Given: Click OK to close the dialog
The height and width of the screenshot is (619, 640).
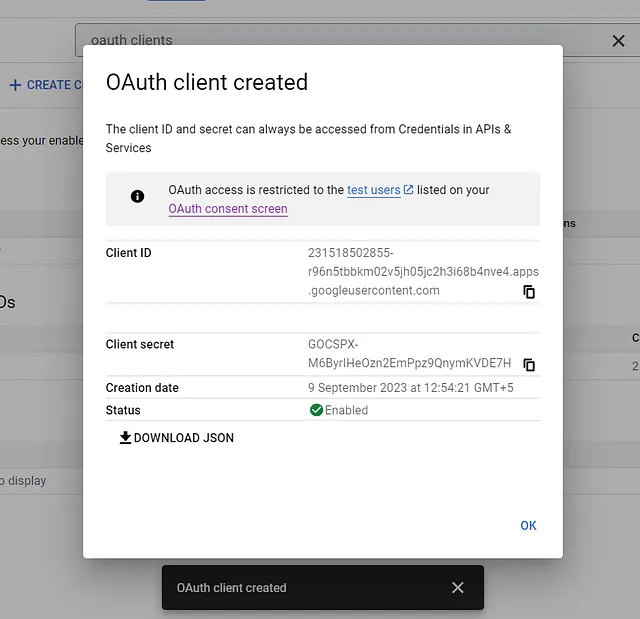Looking at the screenshot, I should pyautogui.click(x=528, y=526).
